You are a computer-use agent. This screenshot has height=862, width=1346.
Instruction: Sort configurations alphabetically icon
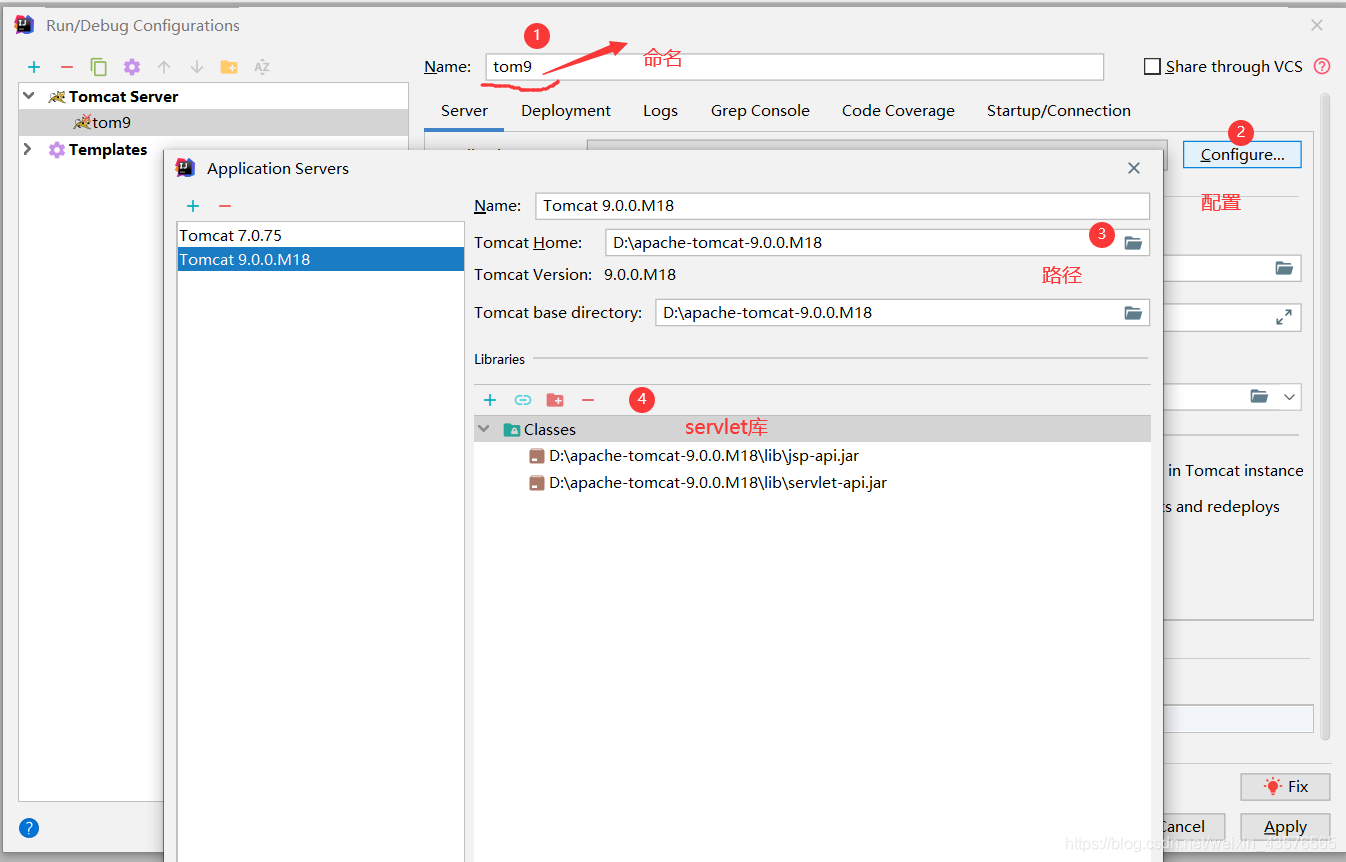pos(262,67)
